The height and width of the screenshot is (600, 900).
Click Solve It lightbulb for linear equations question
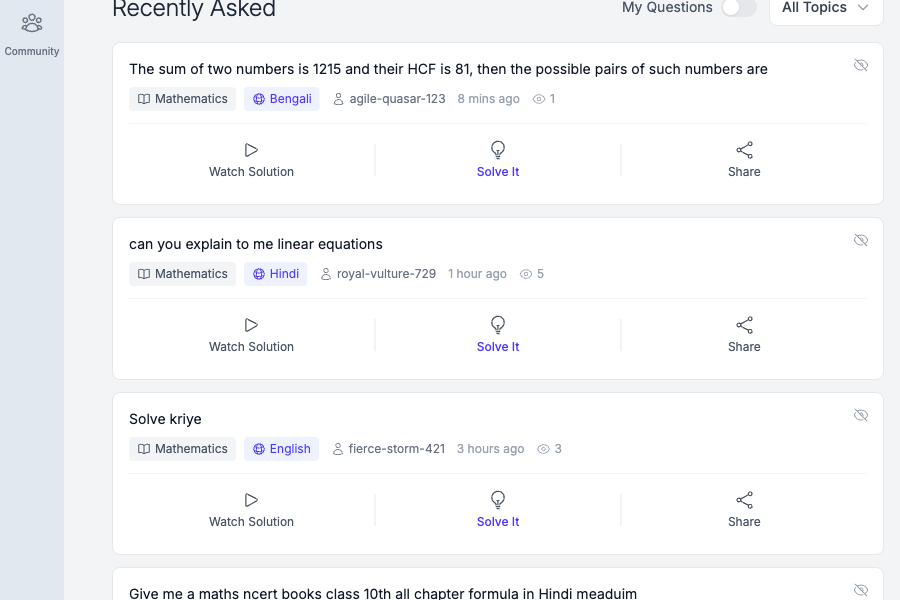coord(498,325)
